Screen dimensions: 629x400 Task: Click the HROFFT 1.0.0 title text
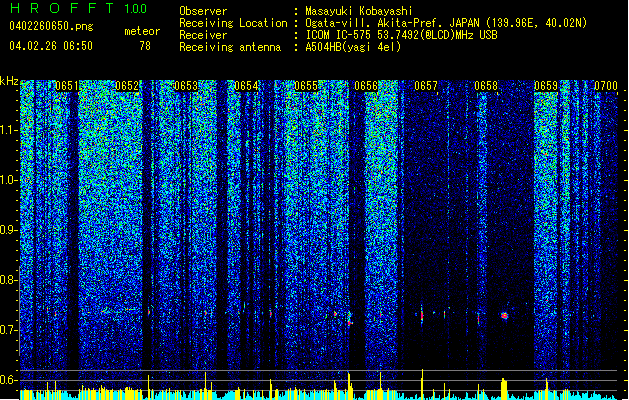(x=79, y=8)
